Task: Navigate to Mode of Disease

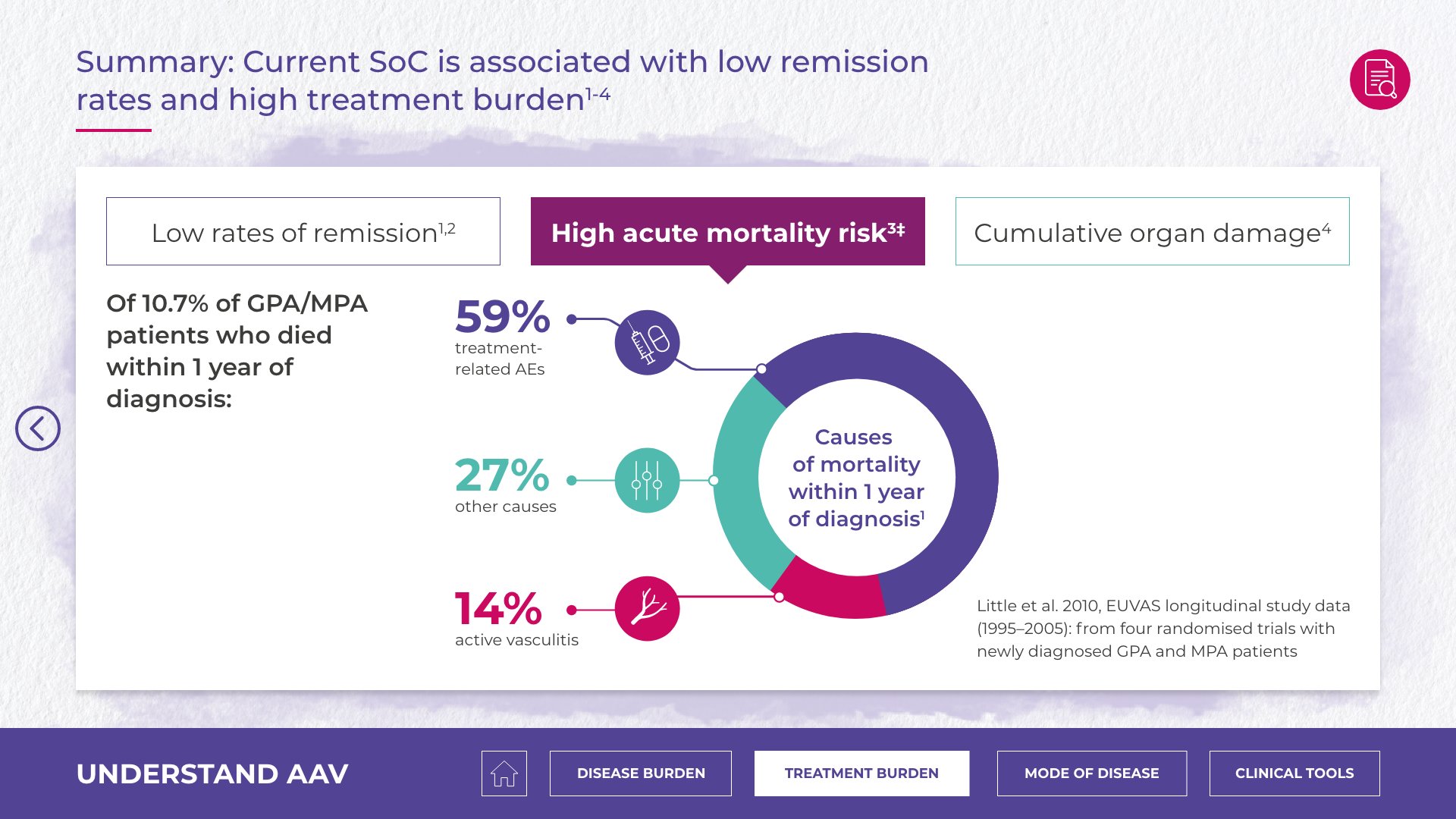Action: tap(1091, 773)
